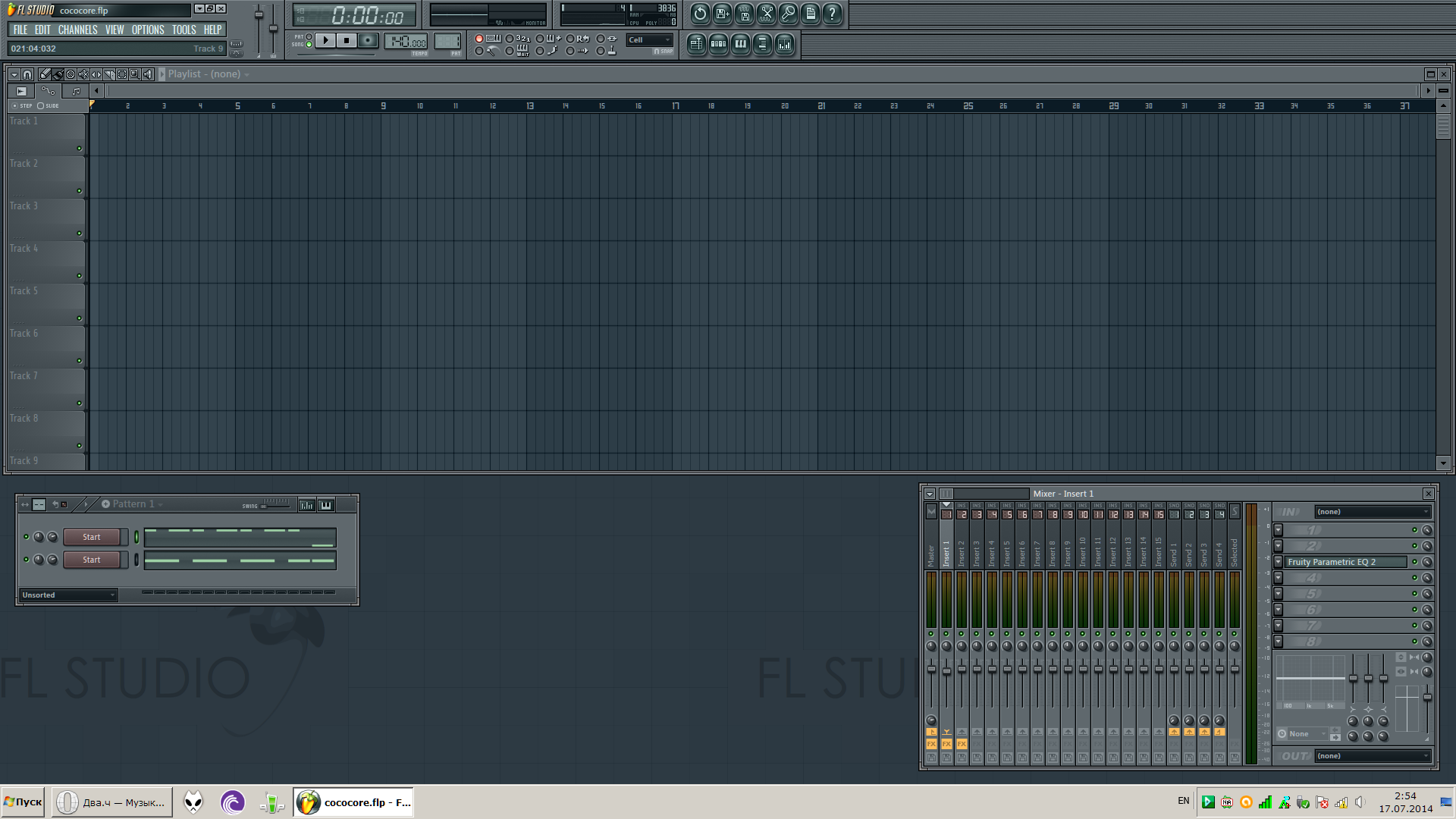This screenshot has height=819, width=1456.
Task: Open effect slot 1 arrow menu
Action: tap(1279, 530)
